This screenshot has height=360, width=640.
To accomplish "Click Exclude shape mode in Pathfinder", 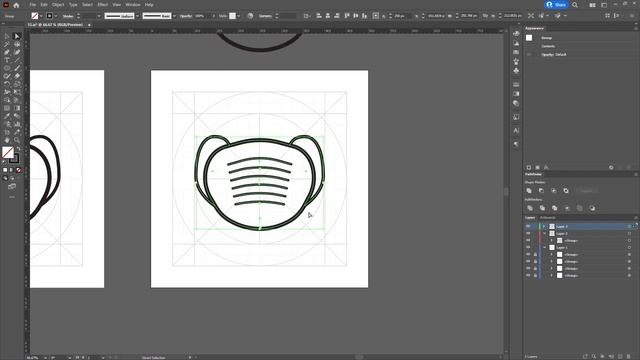I will pyautogui.click(x=566, y=191).
